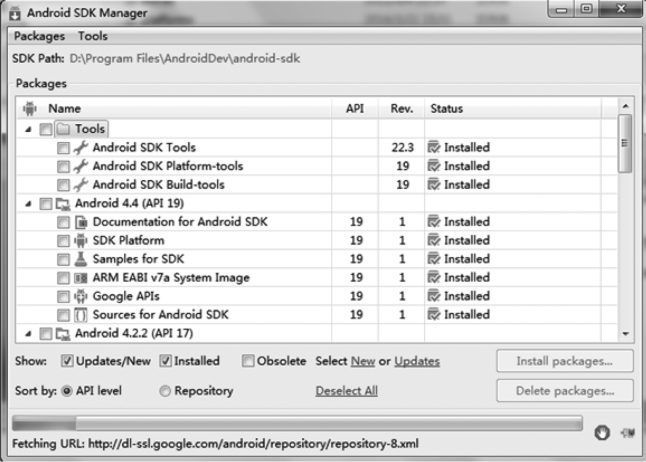
Task: Click the Deselect All link
Action: point(346,391)
